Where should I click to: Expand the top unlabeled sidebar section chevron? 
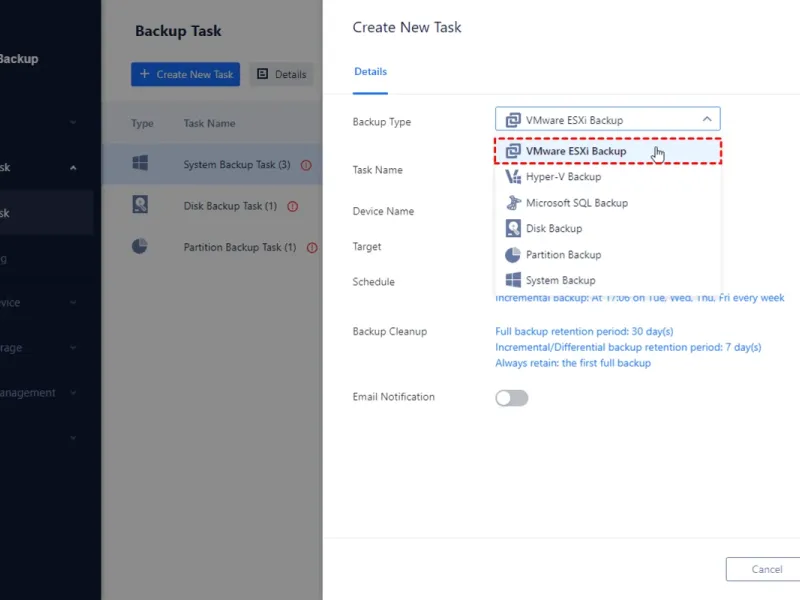[73, 122]
